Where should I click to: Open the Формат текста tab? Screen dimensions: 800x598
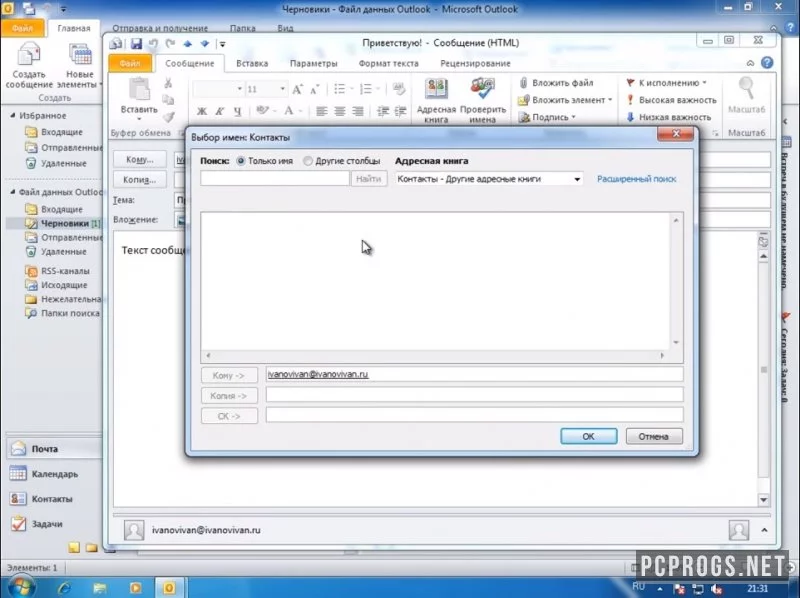(x=388, y=63)
